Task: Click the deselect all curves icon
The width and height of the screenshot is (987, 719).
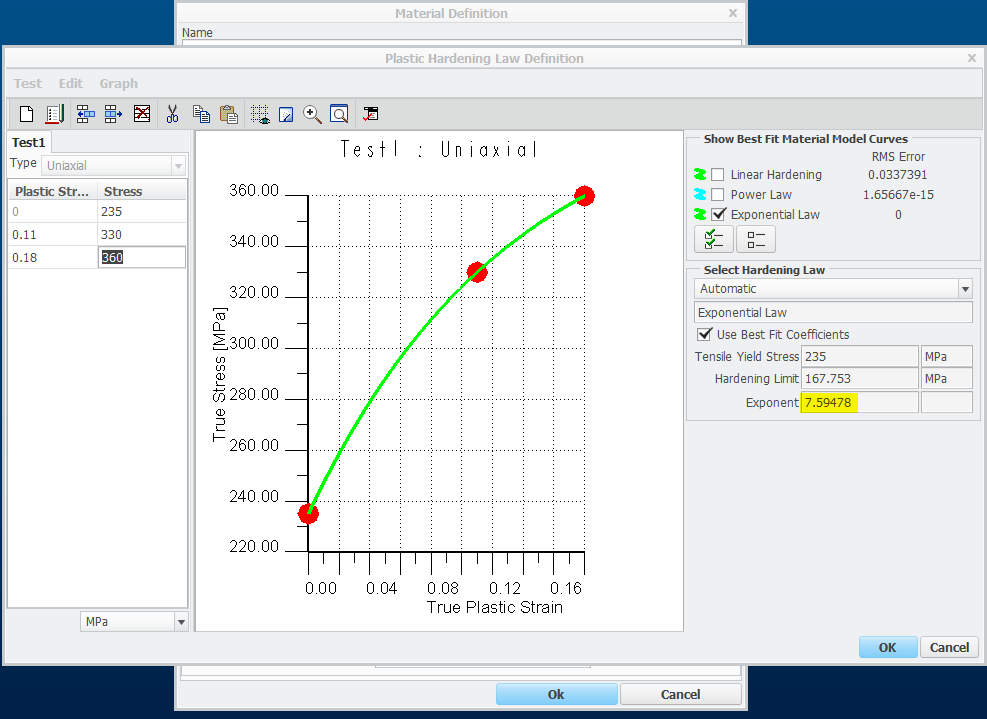Action: pyautogui.click(x=755, y=239)
